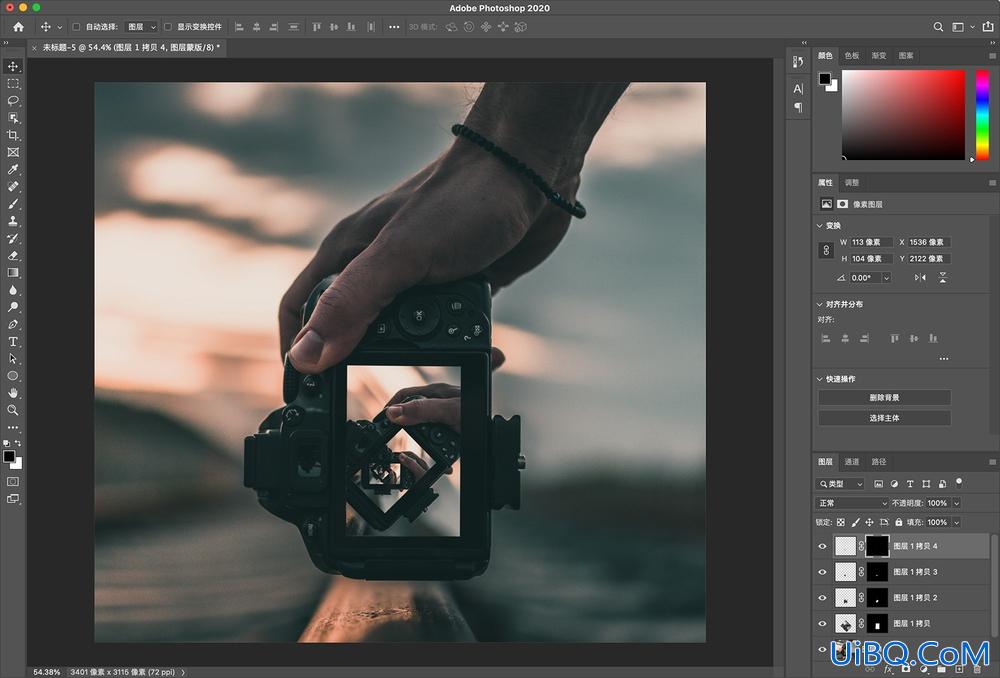
Task: Open the Character panel icon
Action: [x=798, y=88]
